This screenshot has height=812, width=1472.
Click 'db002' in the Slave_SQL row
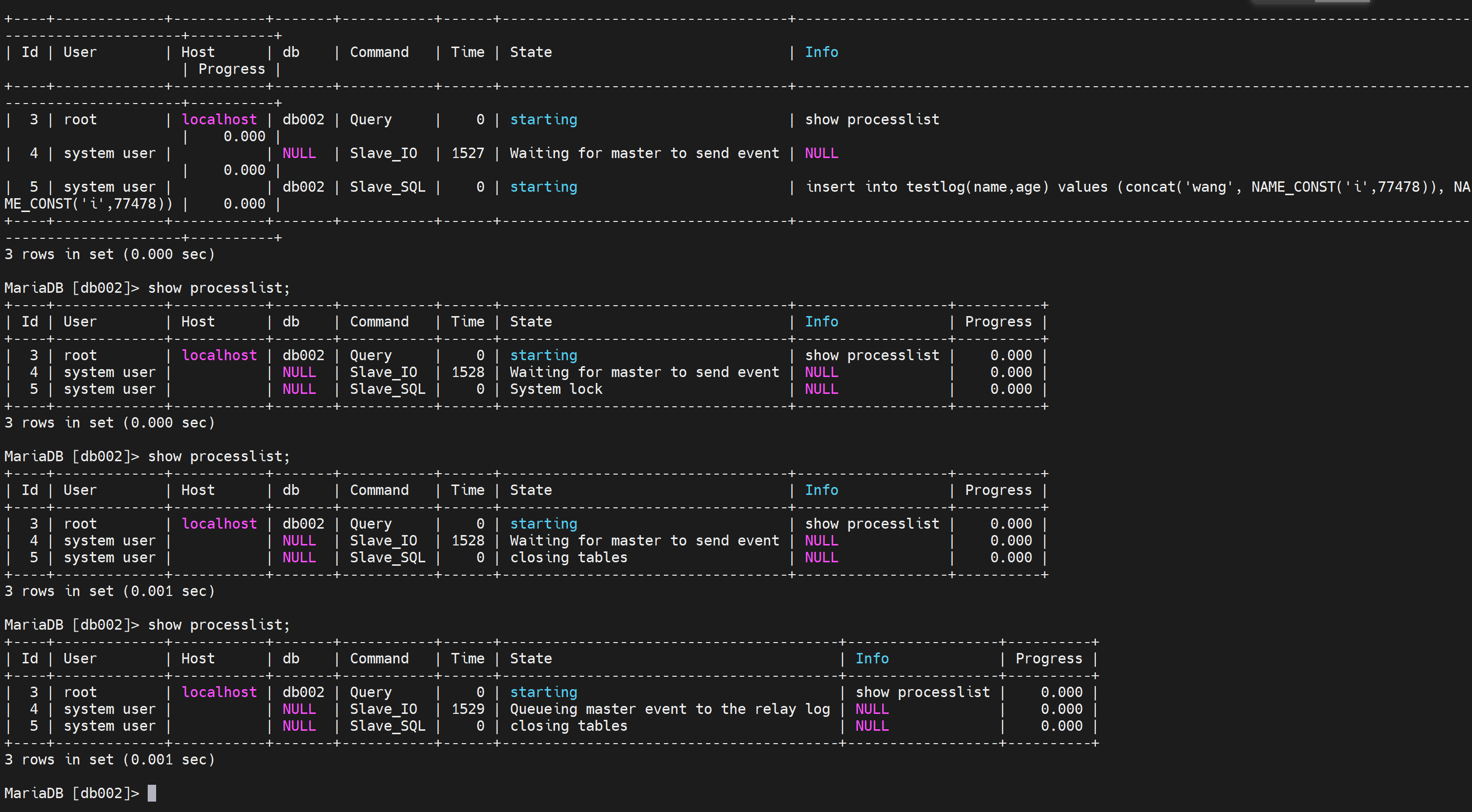point(303,187)
